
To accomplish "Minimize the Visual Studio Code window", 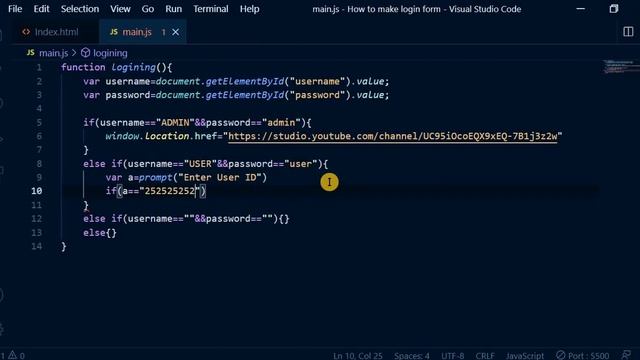I will tap(580, 9).
